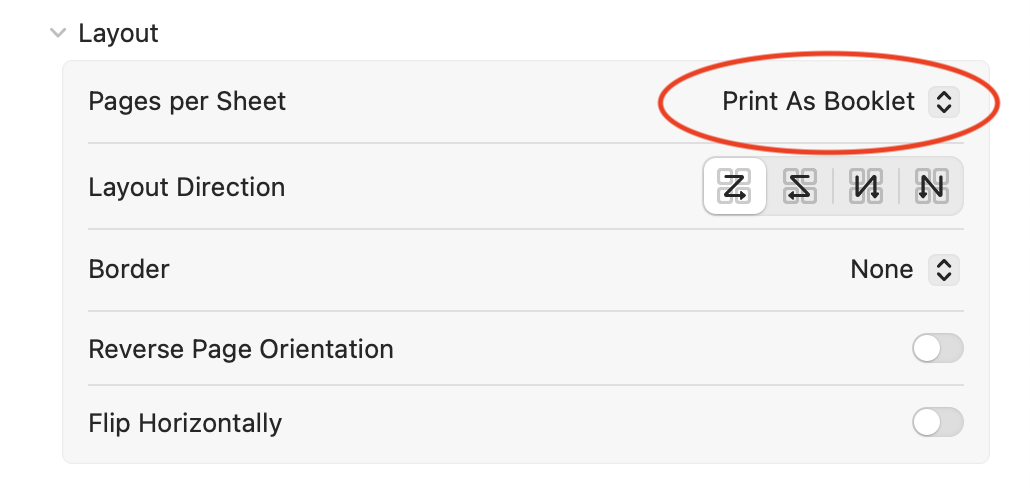This screenshot has height=494, width=1030.
Task: Click the up-down arrows beside Print As Booklet
Action: click(944, 102)
